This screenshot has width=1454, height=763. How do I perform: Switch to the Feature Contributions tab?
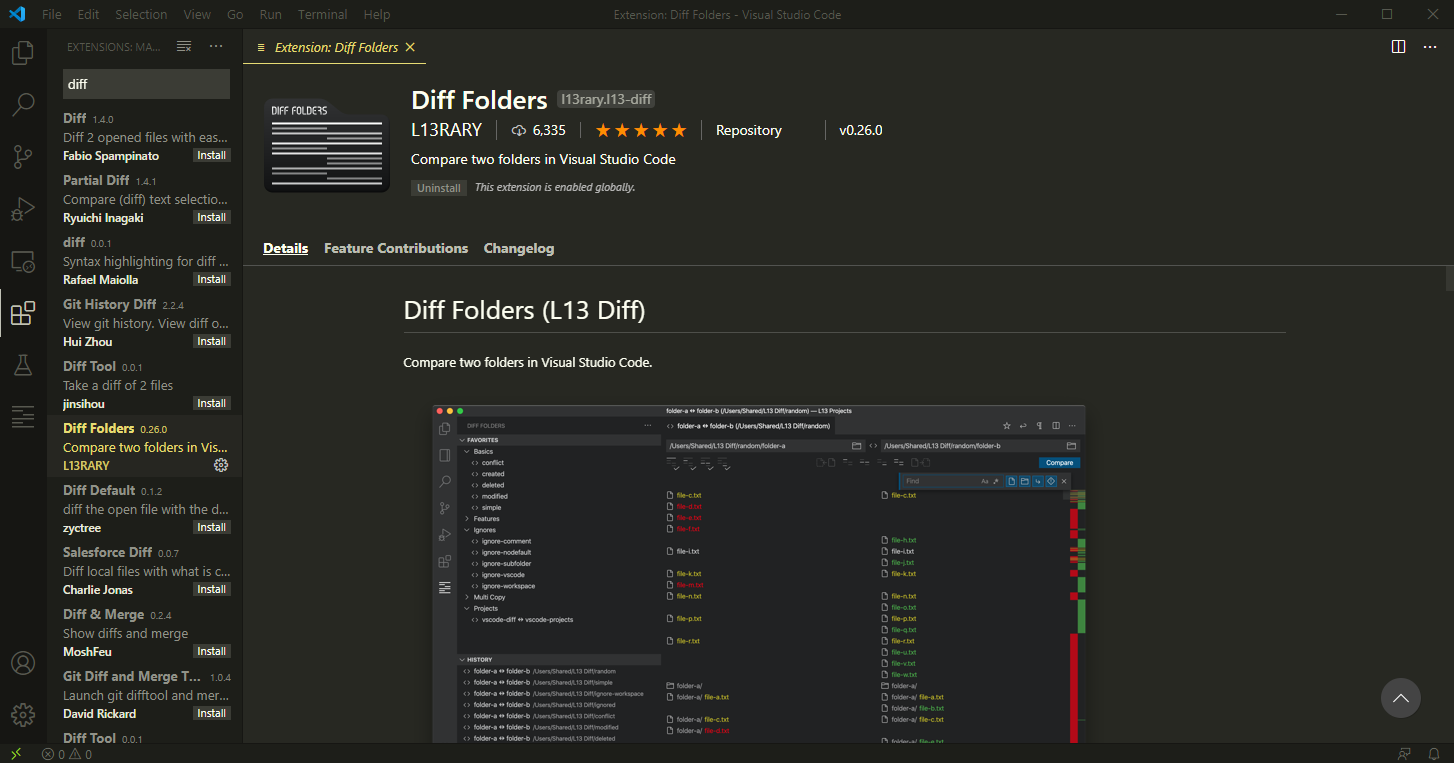pyautogui.click(x=396, y=248)
